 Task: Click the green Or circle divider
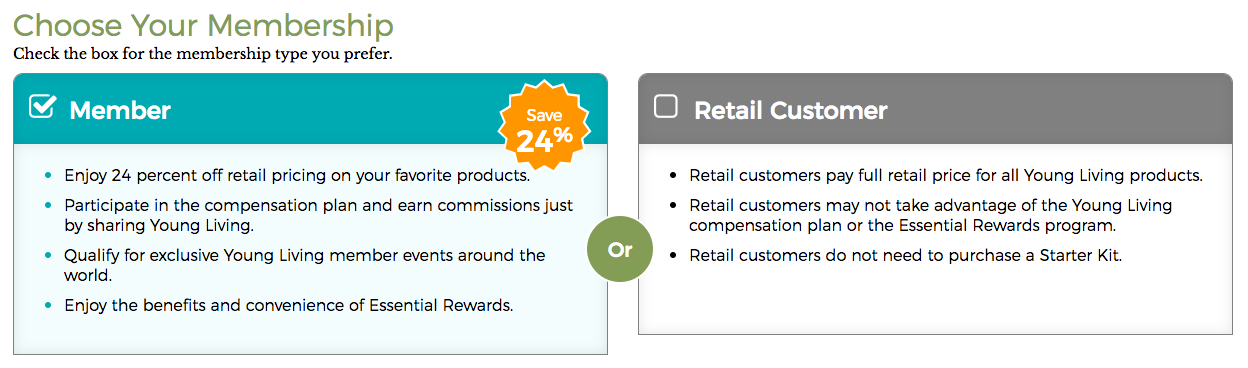(620, 250)
